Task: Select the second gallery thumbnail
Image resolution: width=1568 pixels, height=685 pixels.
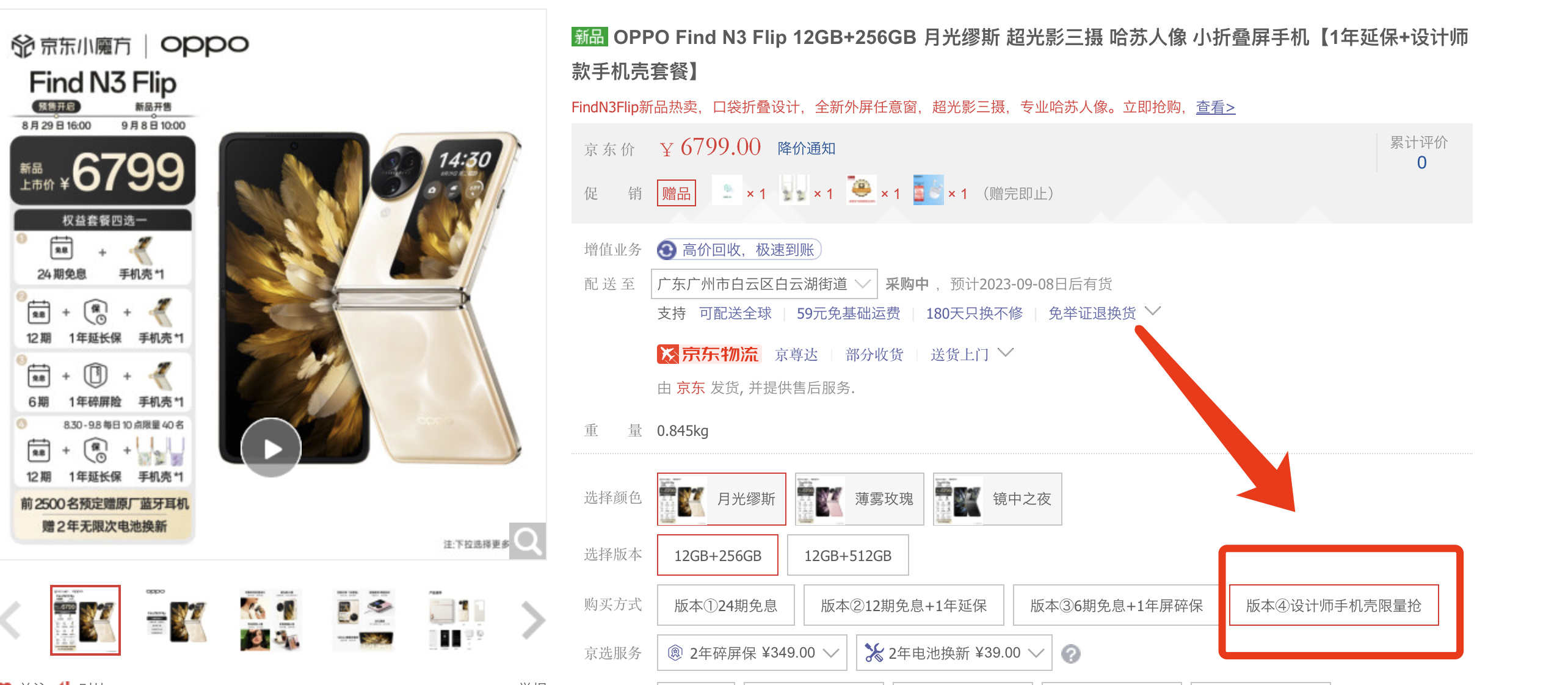Action: pyautogui.click(x=177, y=620)
